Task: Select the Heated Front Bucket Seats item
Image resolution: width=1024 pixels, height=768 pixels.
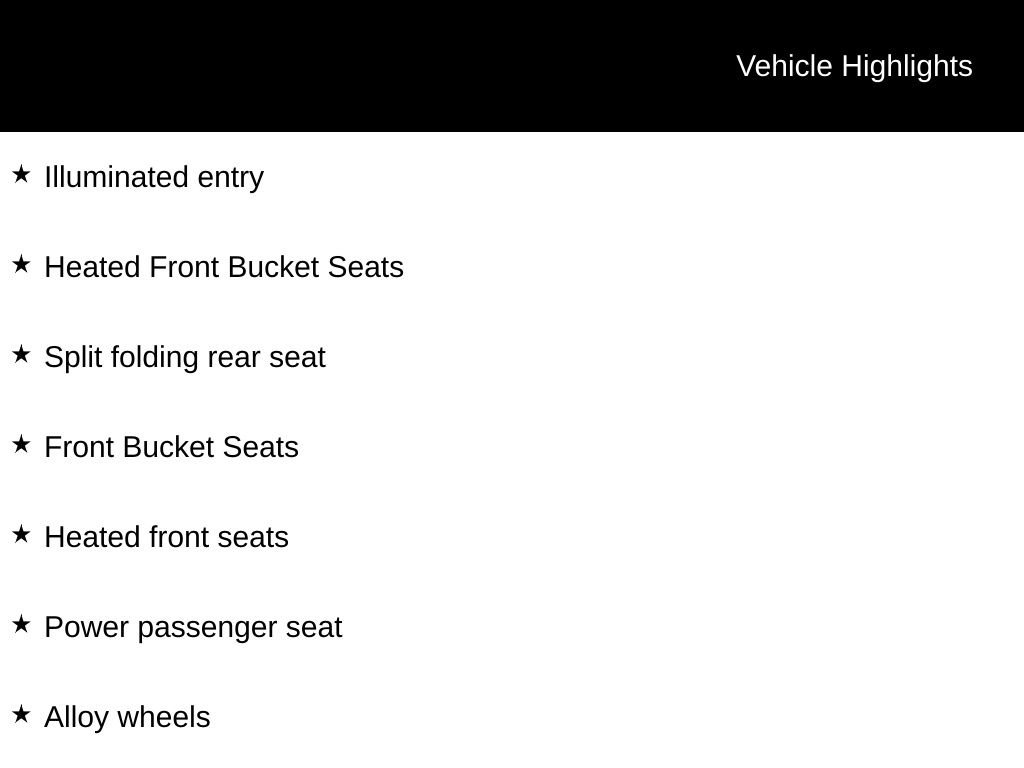Action: (224, 267)
